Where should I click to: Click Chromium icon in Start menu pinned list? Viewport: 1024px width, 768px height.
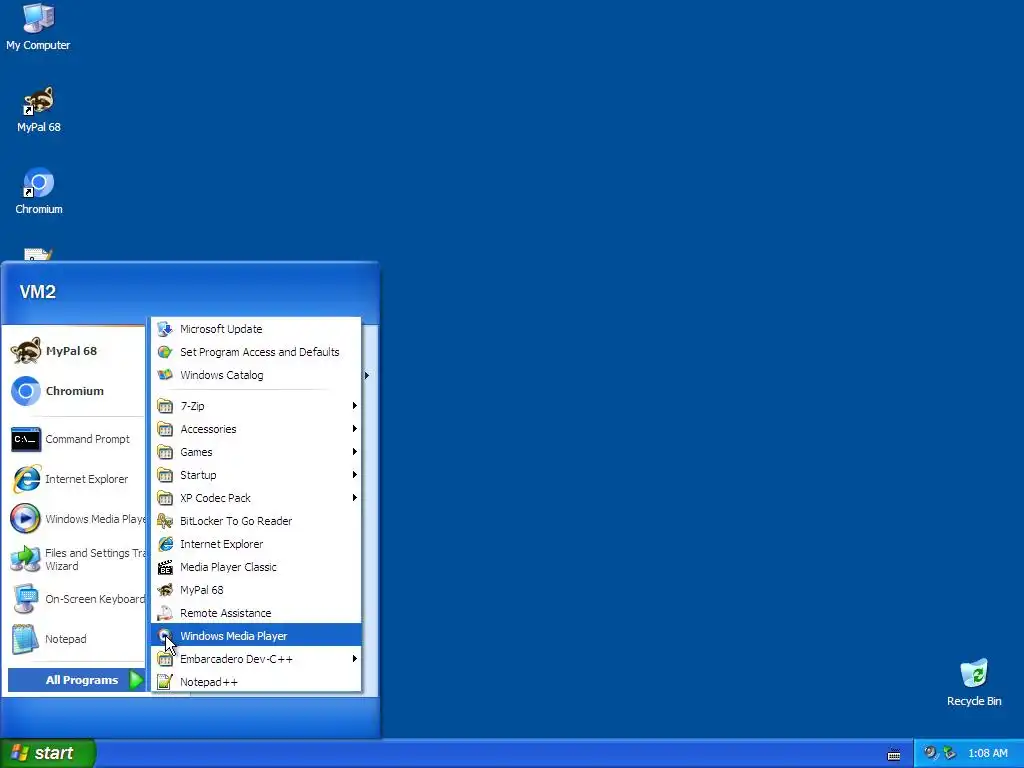[26, 391]
